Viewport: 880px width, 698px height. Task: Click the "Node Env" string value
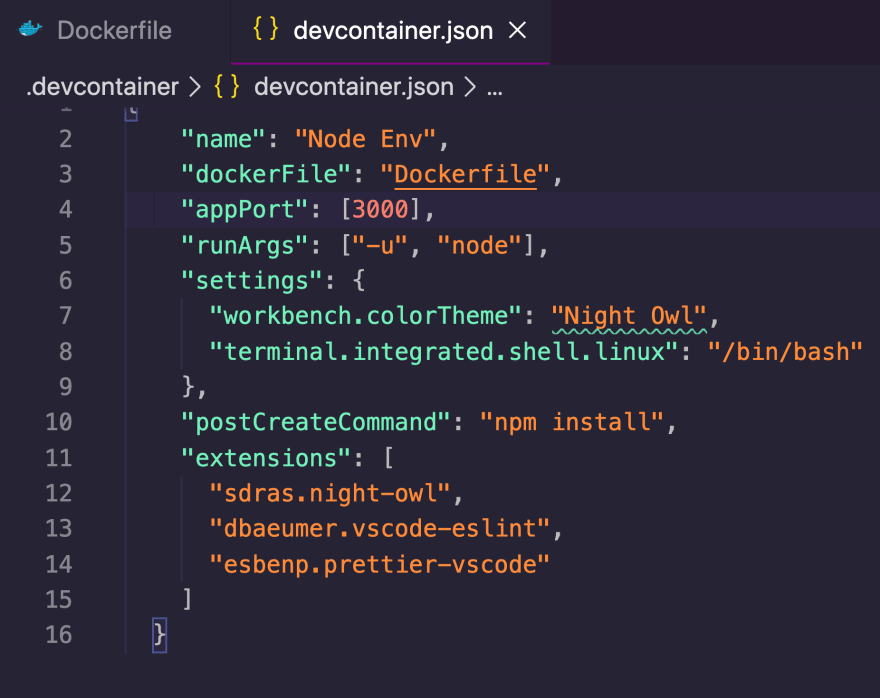coord(365,139)
